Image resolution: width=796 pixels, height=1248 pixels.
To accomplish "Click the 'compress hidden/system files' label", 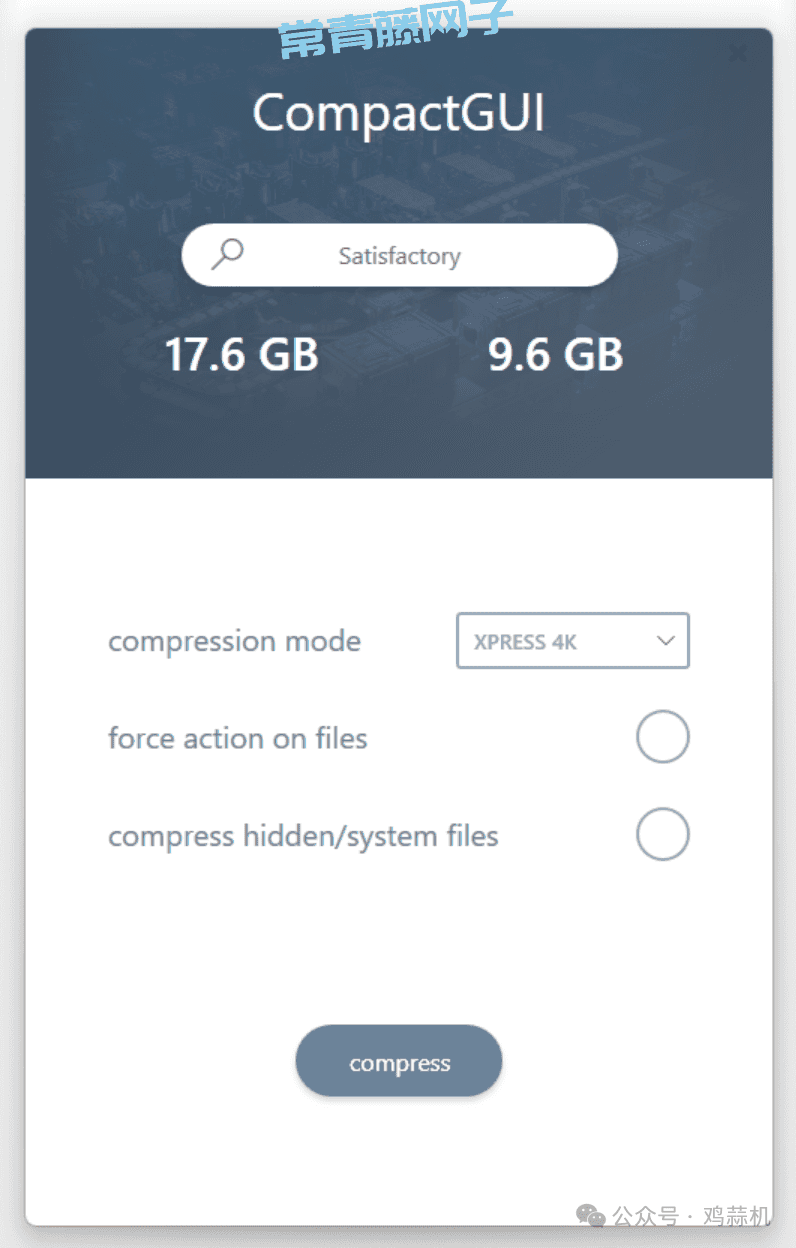I will tap(303, 836).
